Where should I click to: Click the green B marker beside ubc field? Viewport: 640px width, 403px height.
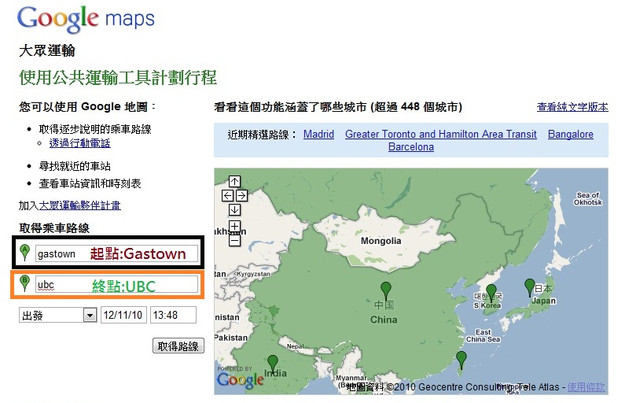(x=24, y=283)
